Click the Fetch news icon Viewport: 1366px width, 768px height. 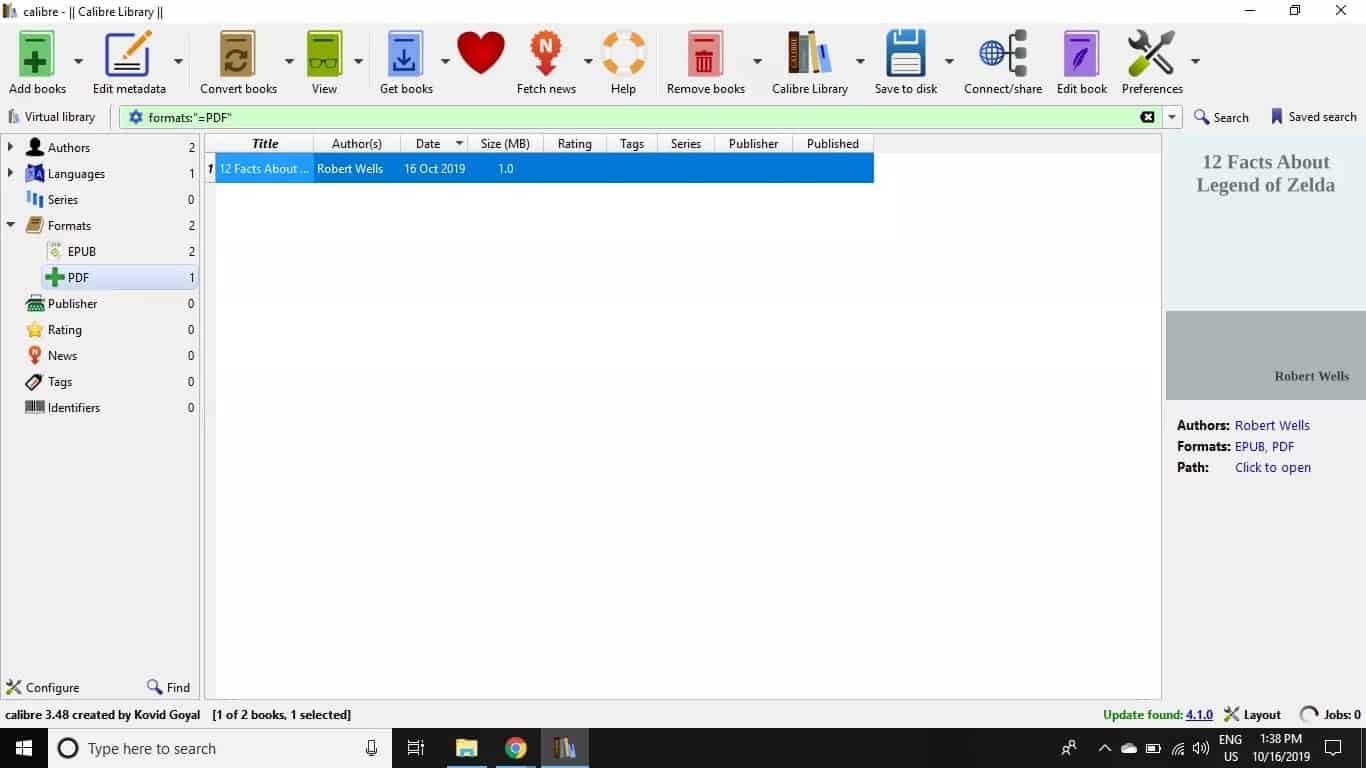point(546,54)
